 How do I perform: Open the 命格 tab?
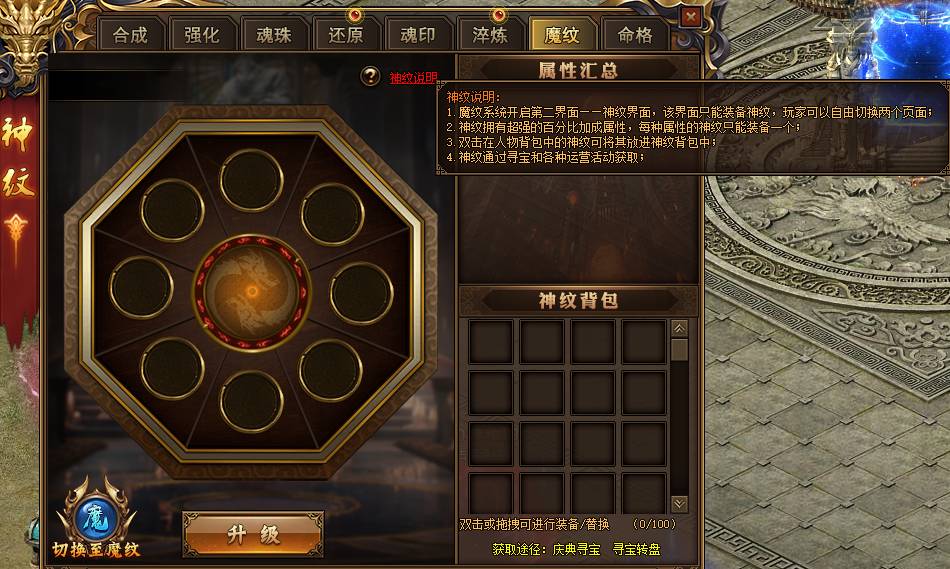coord(635,35)
